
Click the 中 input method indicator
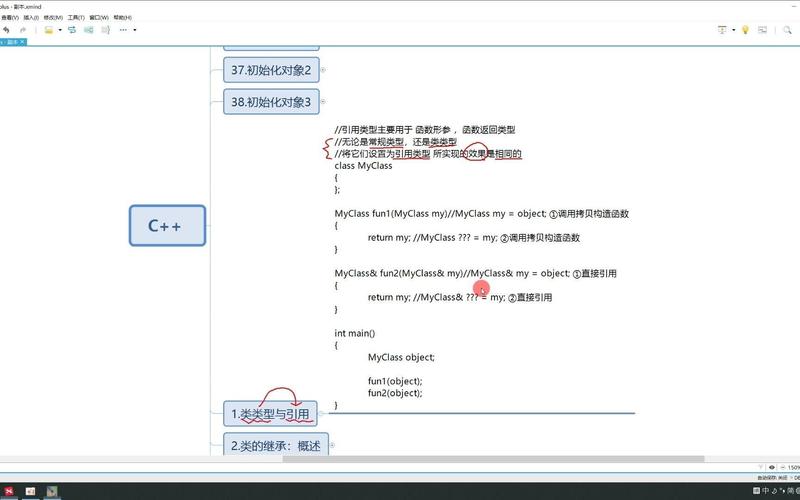click(x=765, y=490)
